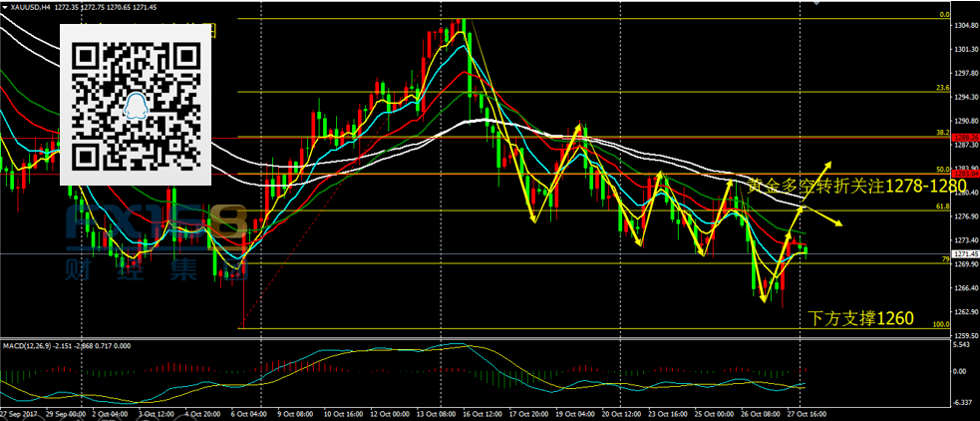Click the Fibonacci 0.0 level label

coord(943,16)
